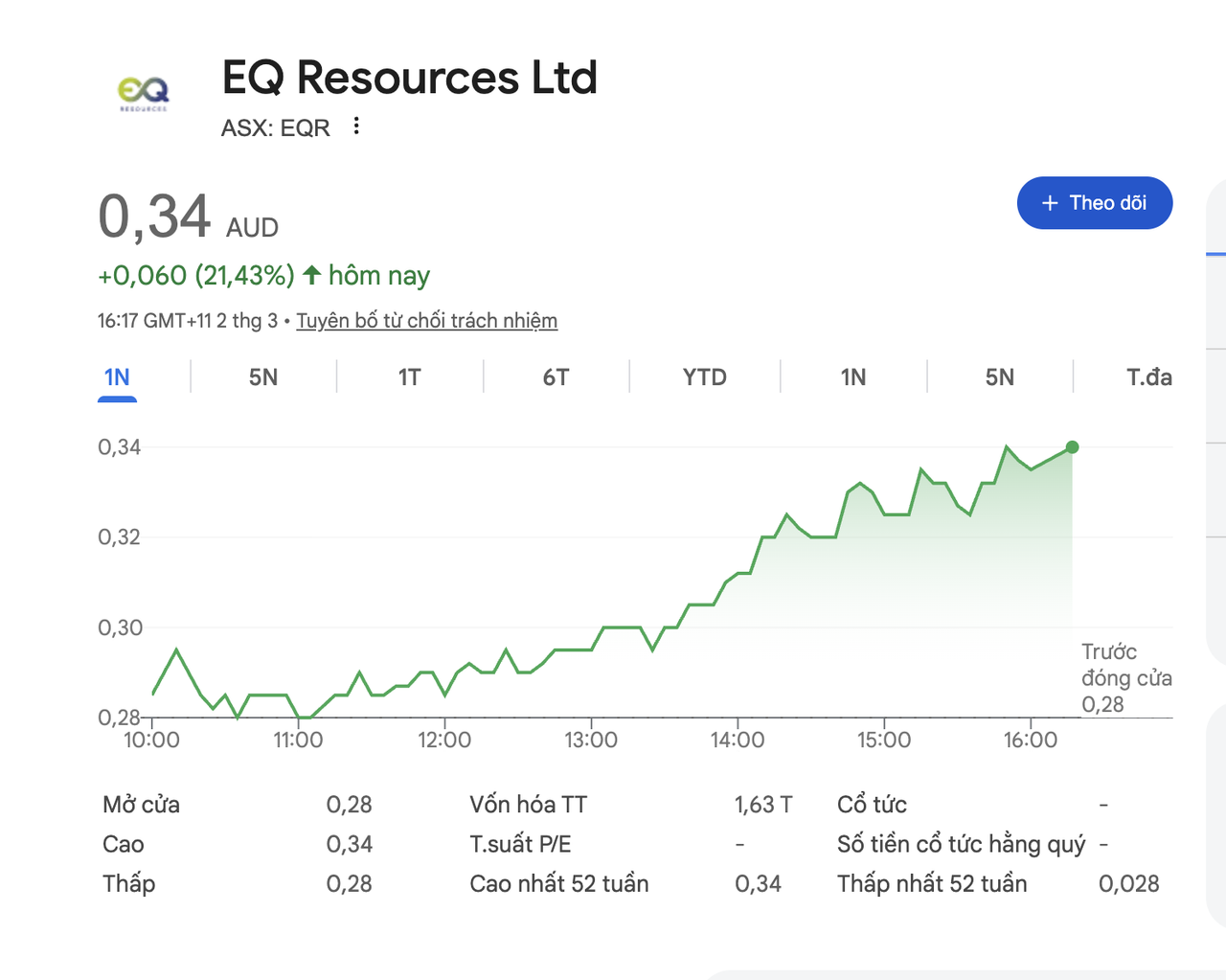1226x980 pixels.
Task: Click the green endpoint dot on the chart
Action: click(x=1072, y=447)
